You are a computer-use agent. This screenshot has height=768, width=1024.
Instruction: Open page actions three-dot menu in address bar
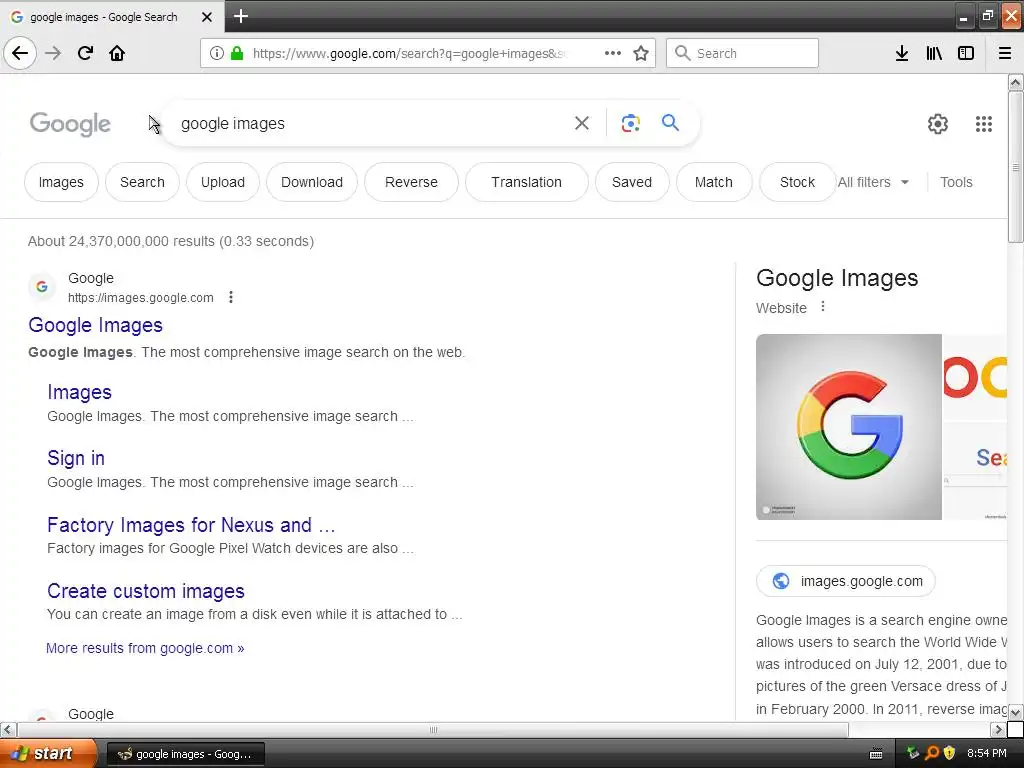(613, 53)
